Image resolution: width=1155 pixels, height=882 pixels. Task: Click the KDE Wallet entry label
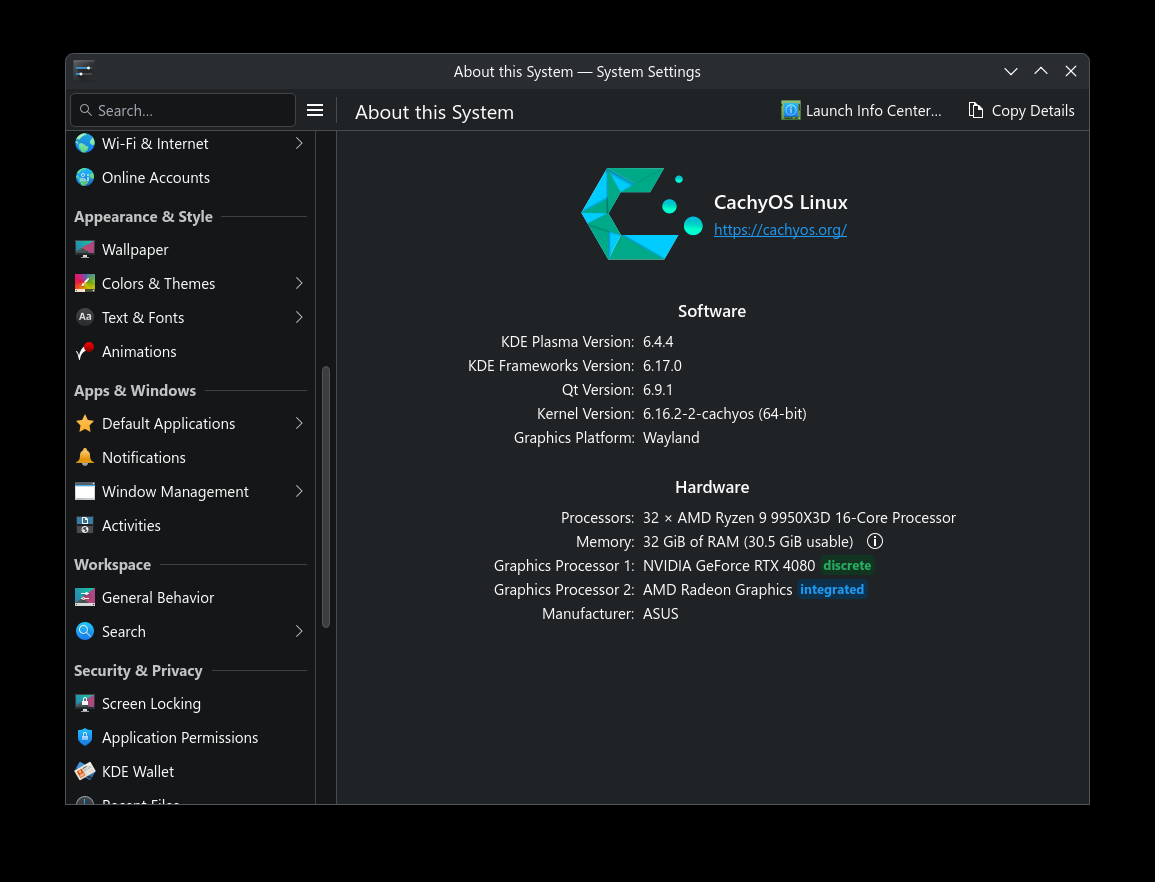(138, 771)
